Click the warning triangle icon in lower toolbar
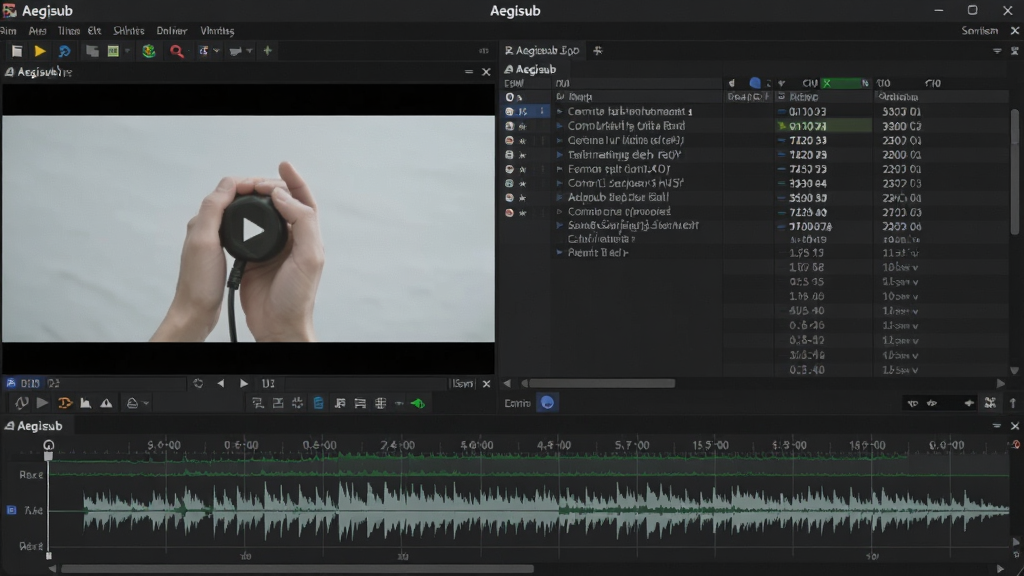Screen dimensions: 1024x576 coord(106,403)
